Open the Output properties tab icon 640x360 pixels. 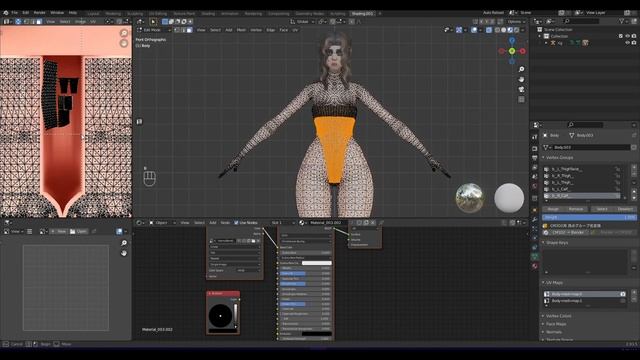click(x=535, y=158)
